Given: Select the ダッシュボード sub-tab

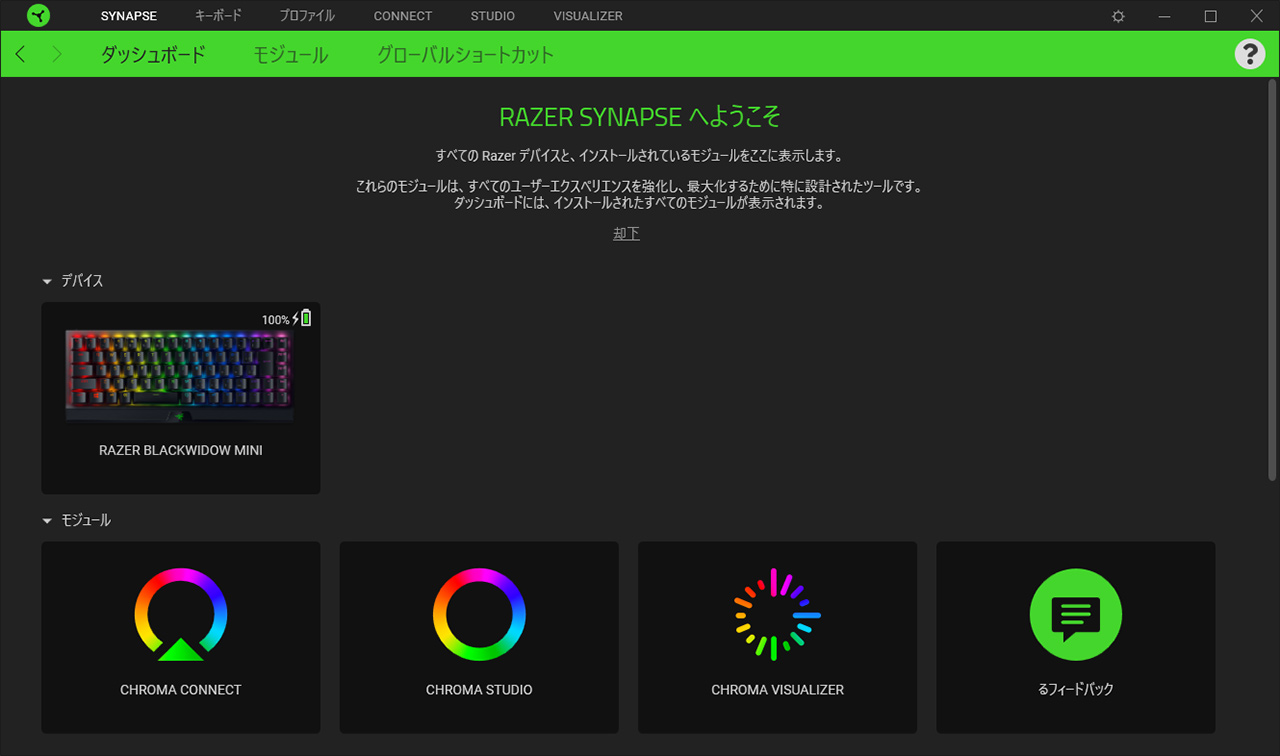Looking at the screenshot, I should point(153,55).
